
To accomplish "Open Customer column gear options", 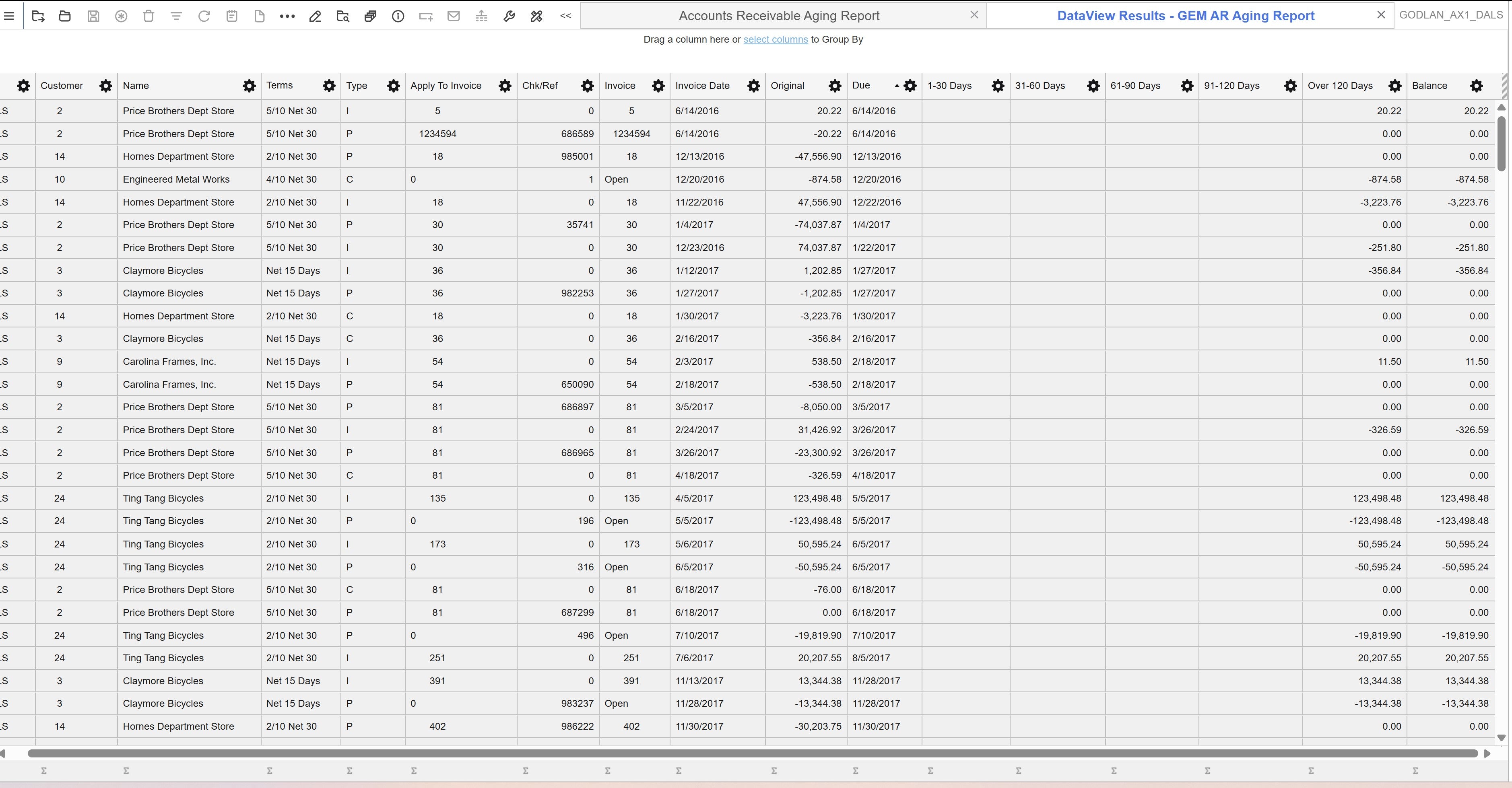I will coord(106,86).
